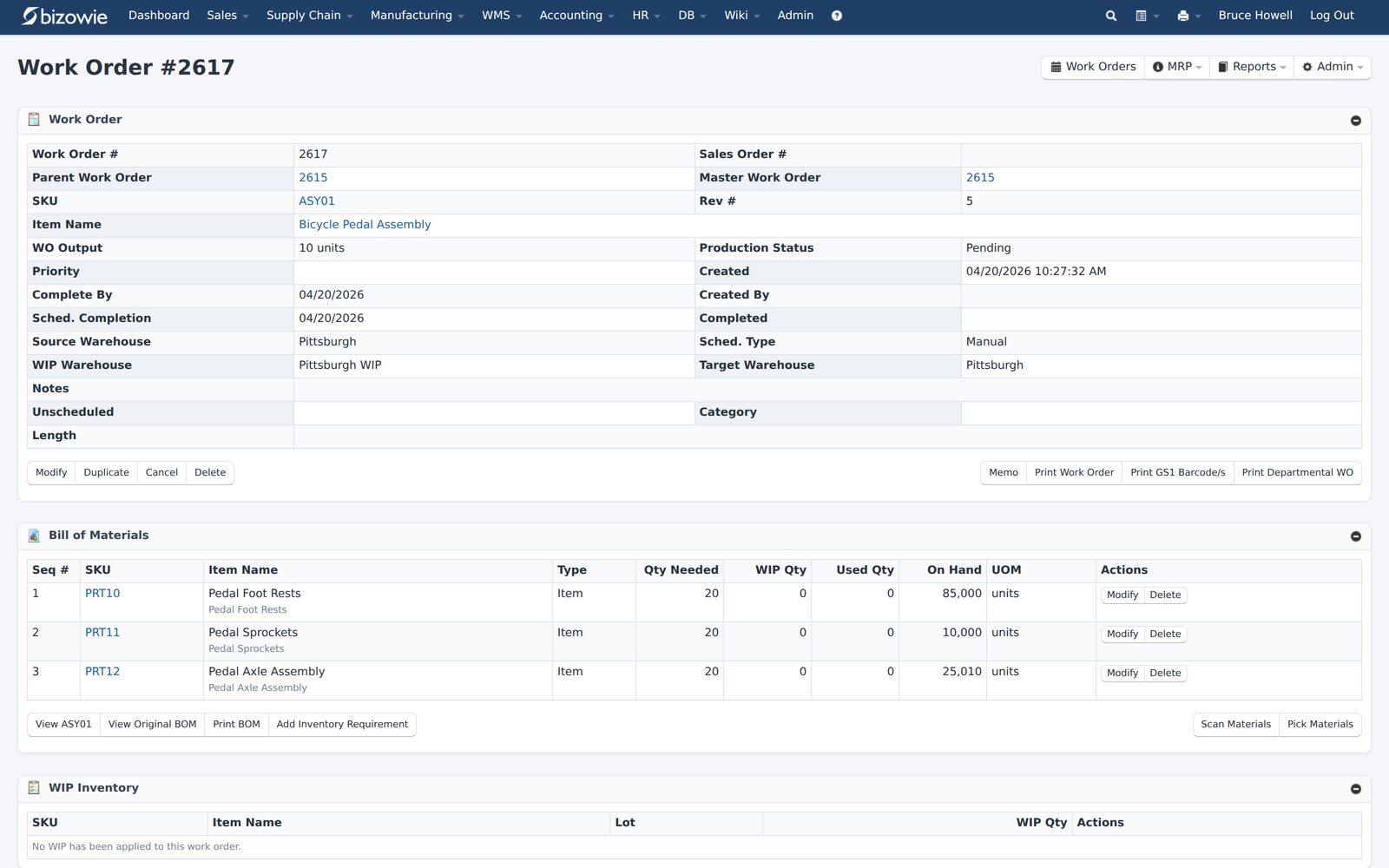Click the Modify work order button

click(51, 473)
